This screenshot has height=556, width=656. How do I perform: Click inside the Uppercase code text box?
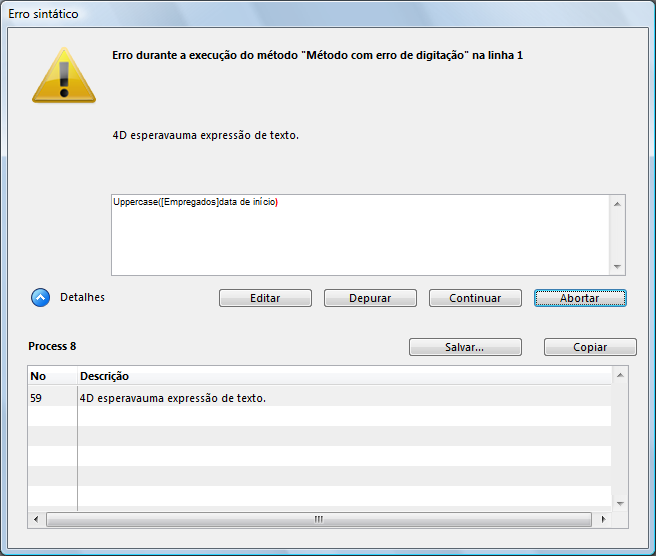coord(360,235)
